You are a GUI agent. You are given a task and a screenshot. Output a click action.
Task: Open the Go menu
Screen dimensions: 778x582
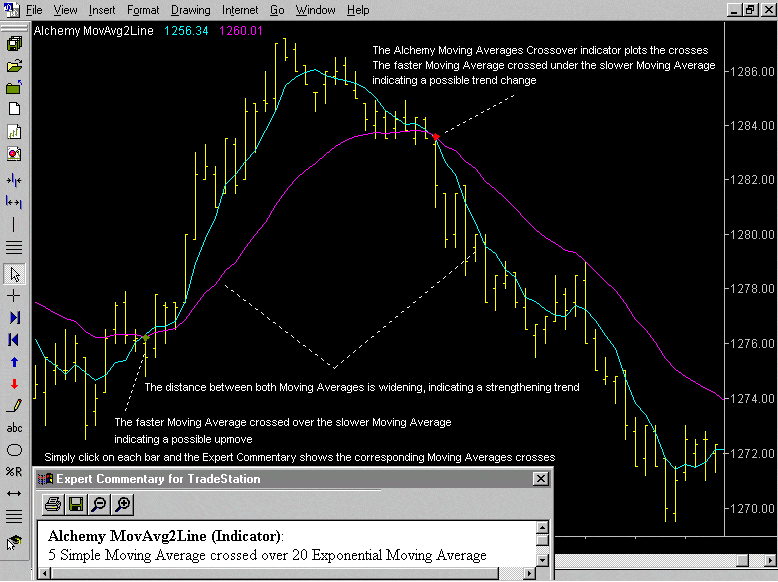pos(277,10)
